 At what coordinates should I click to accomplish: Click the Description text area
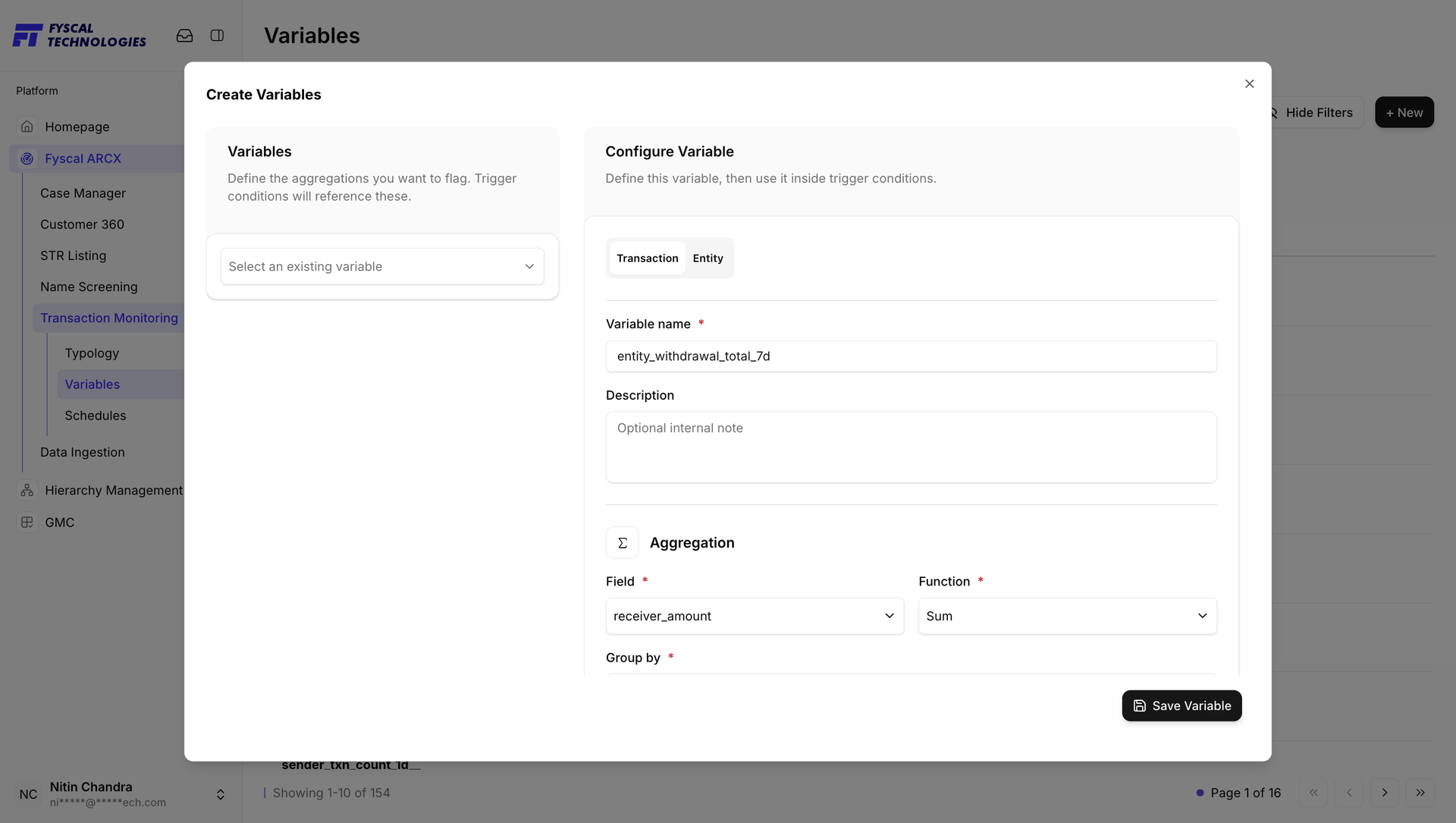pos(912,448)
